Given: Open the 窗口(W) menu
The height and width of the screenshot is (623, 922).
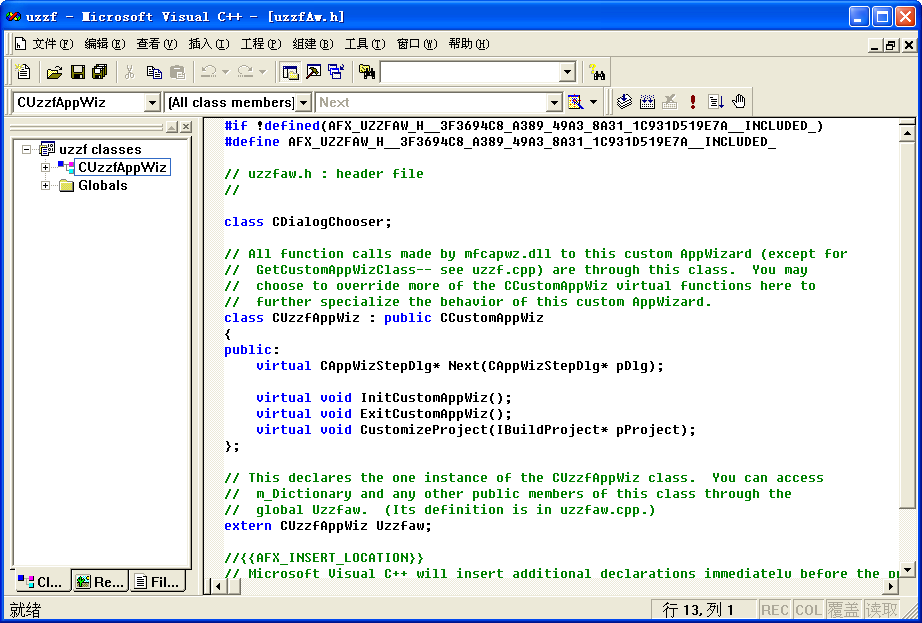Looking at the screenshot, I should [417, 44].
